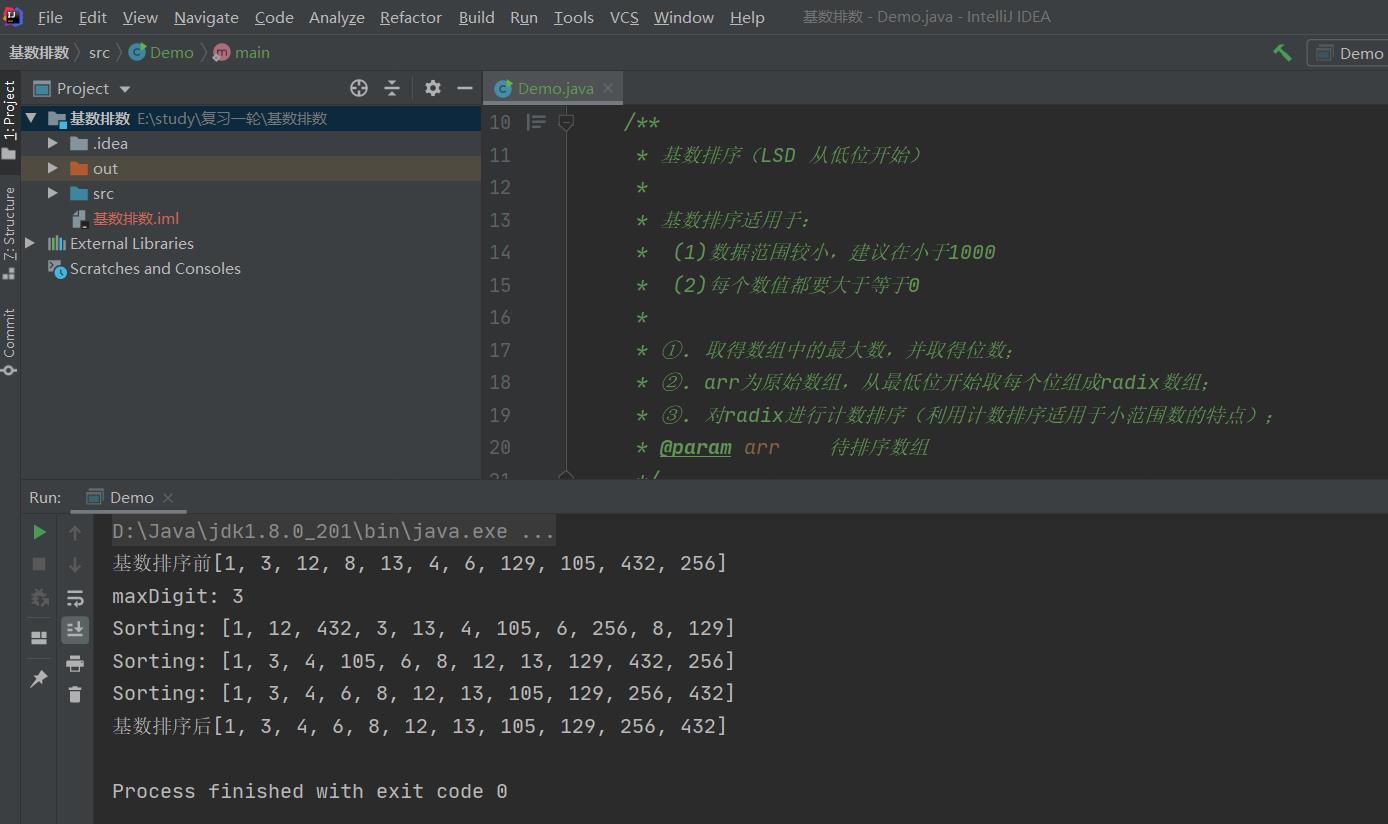Collapse the 基数排数 project root node

[x=31, y=118]
